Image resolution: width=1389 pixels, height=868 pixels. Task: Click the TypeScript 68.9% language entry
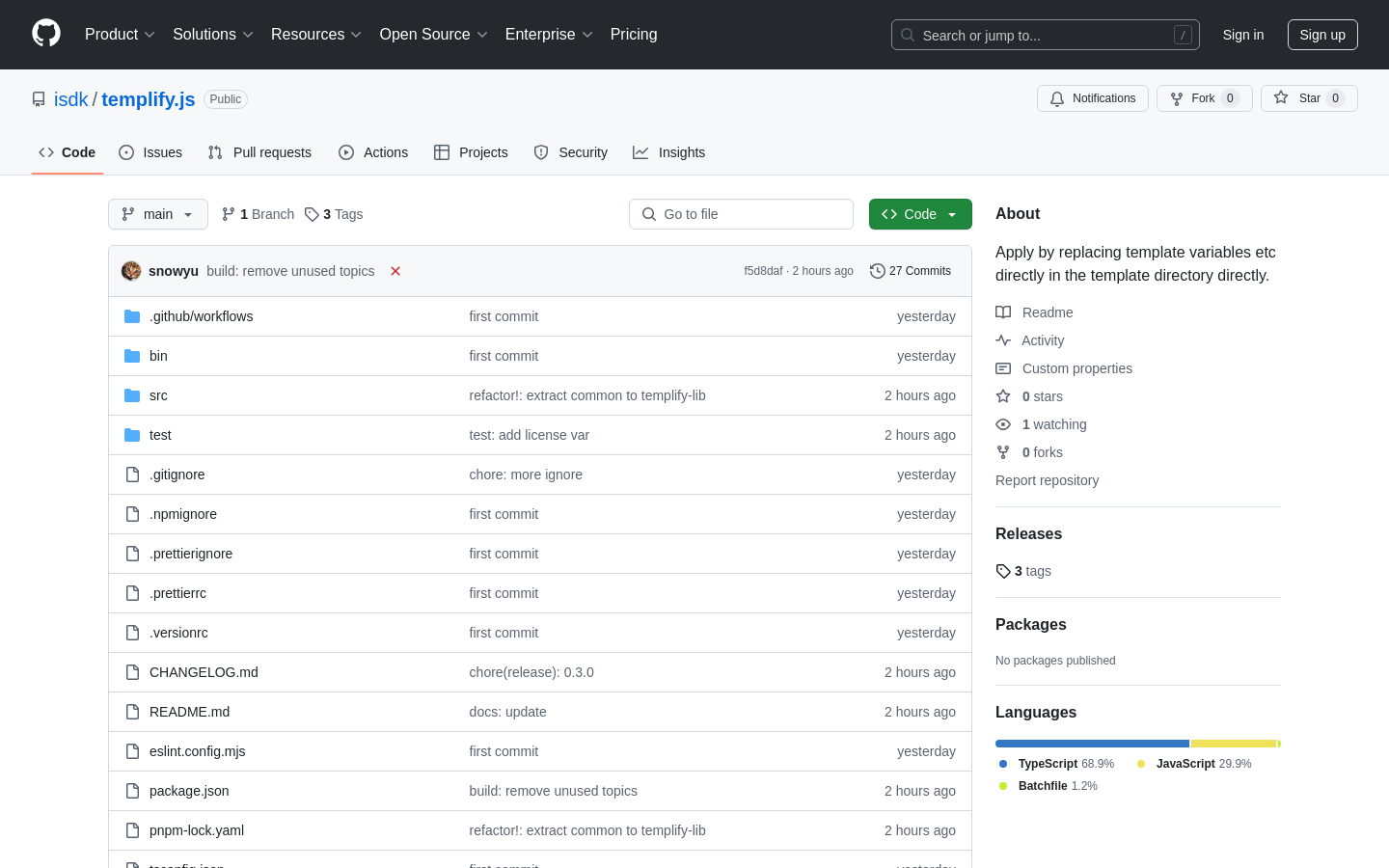pyautogui.click(x=1056, y=764)
